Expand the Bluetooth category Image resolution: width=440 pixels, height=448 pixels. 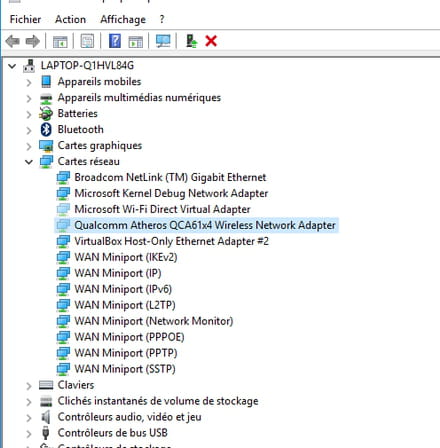29,130
